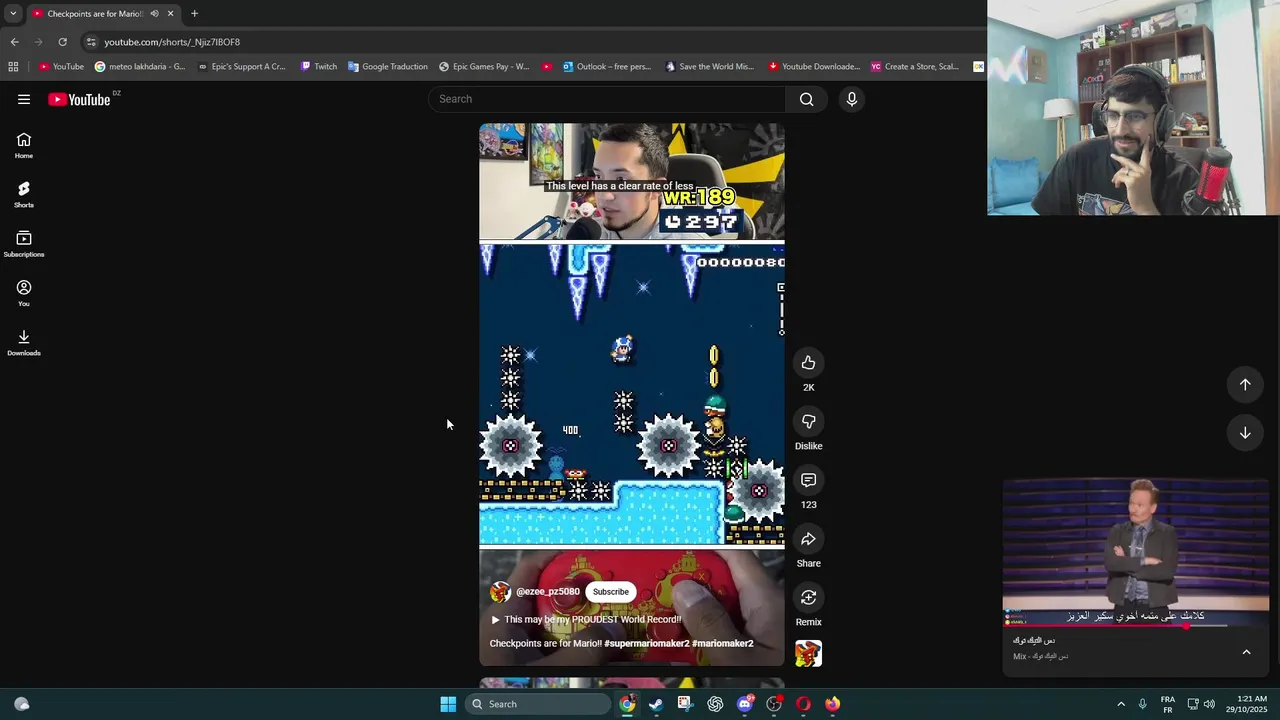Open the Save the World Mis... bookmark
The width and height of the screenshot is (1280, 720).
(708, 67)
